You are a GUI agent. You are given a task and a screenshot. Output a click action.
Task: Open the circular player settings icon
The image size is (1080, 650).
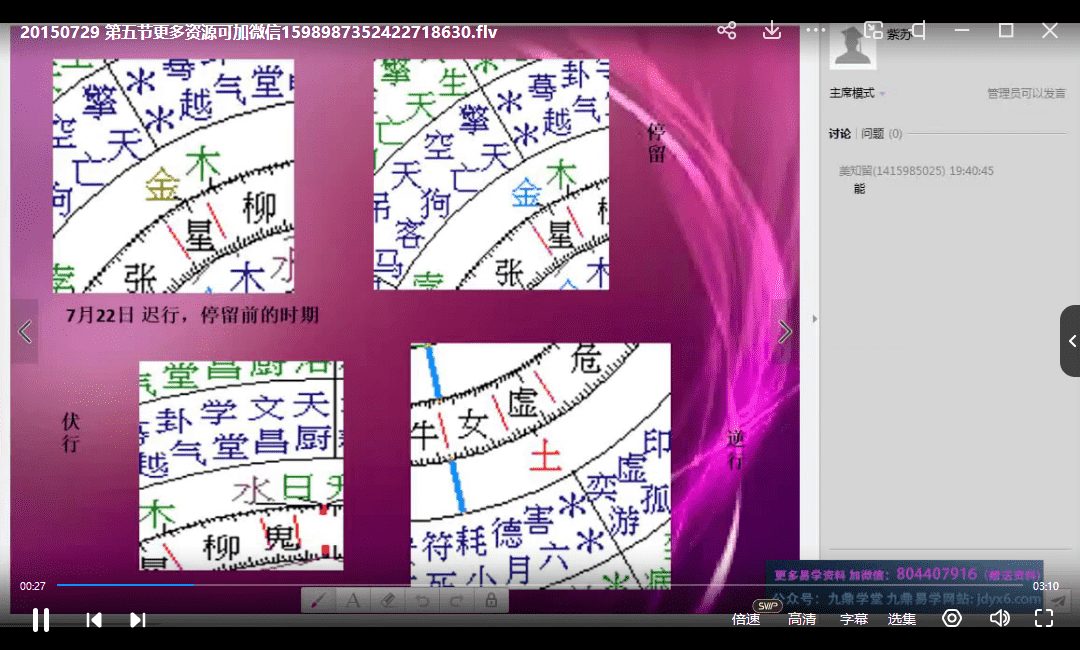tap(951, 618)
